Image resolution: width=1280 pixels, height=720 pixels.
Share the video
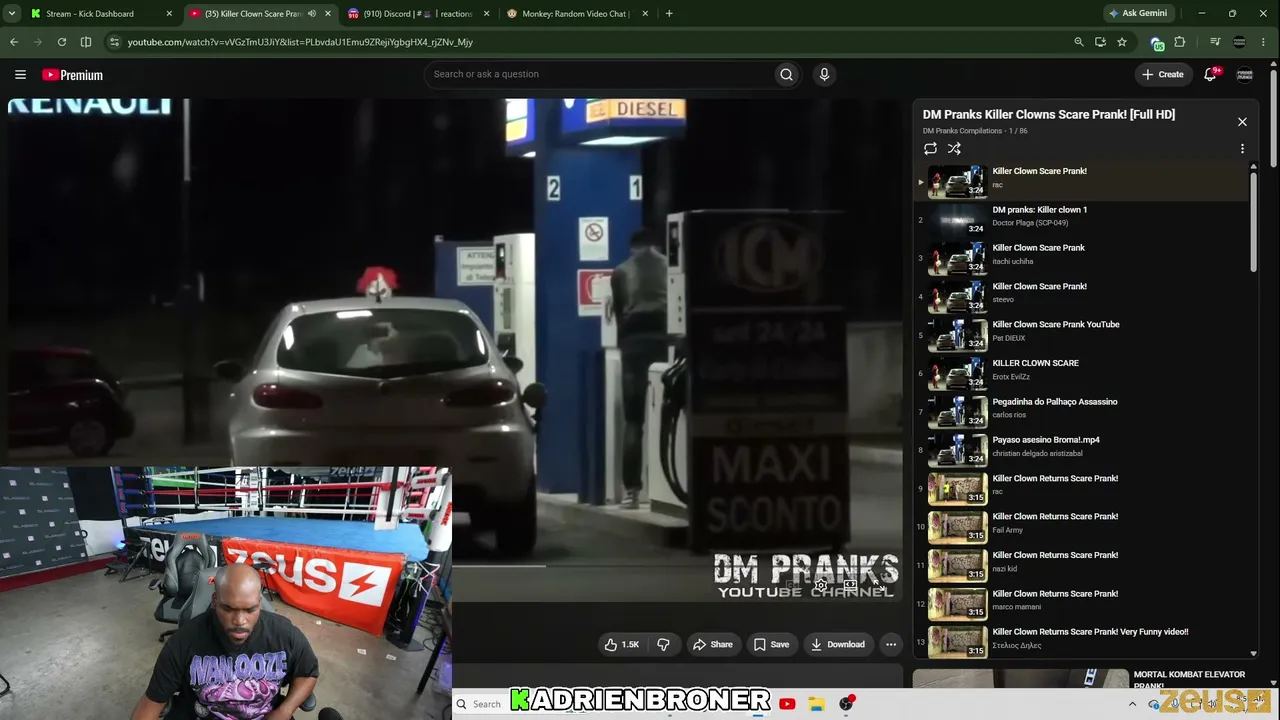click(x=713, y=645)
